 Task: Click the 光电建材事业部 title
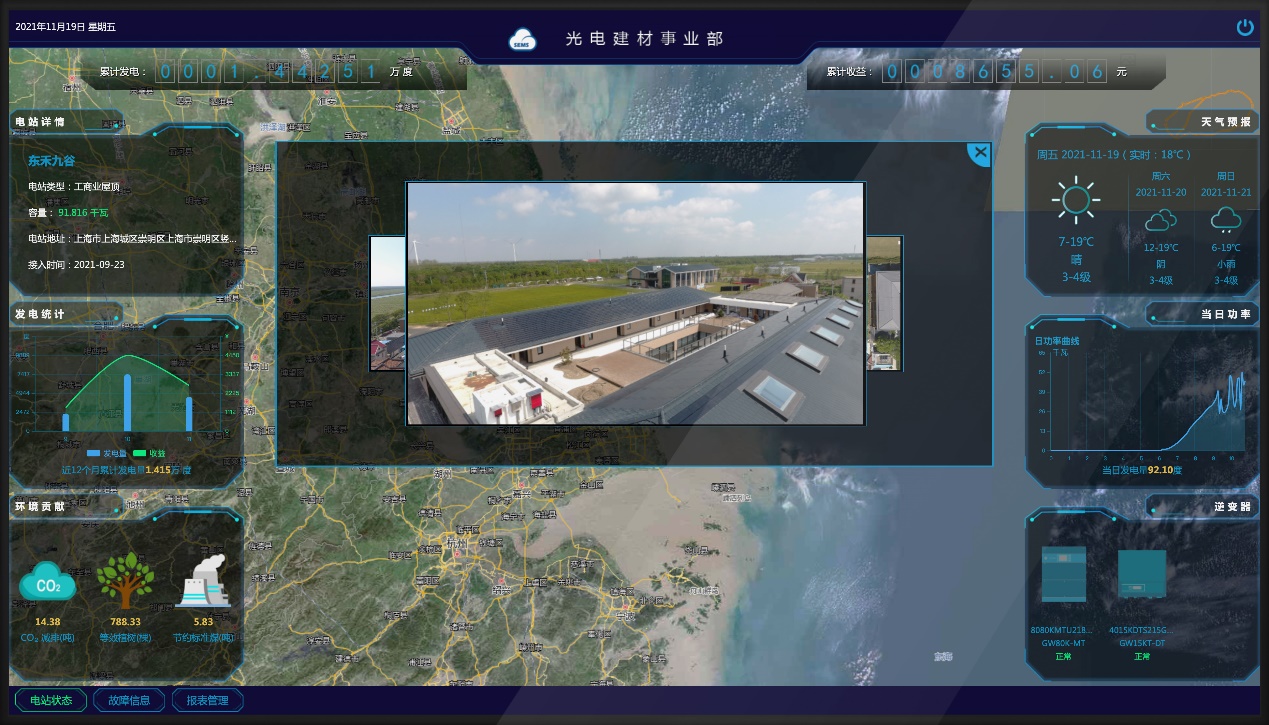point(644,39)
